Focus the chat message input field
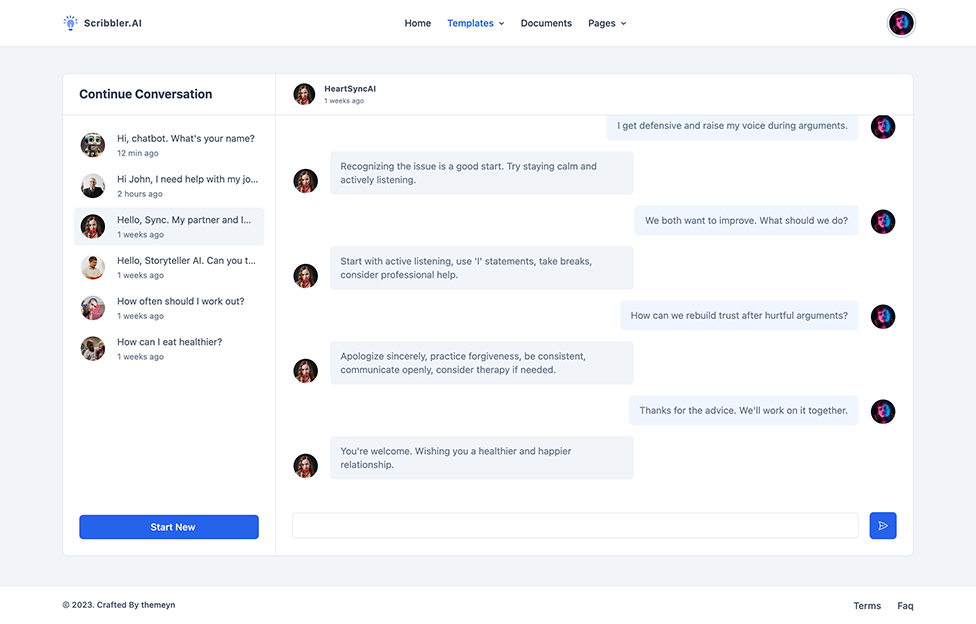 [575, 526]
